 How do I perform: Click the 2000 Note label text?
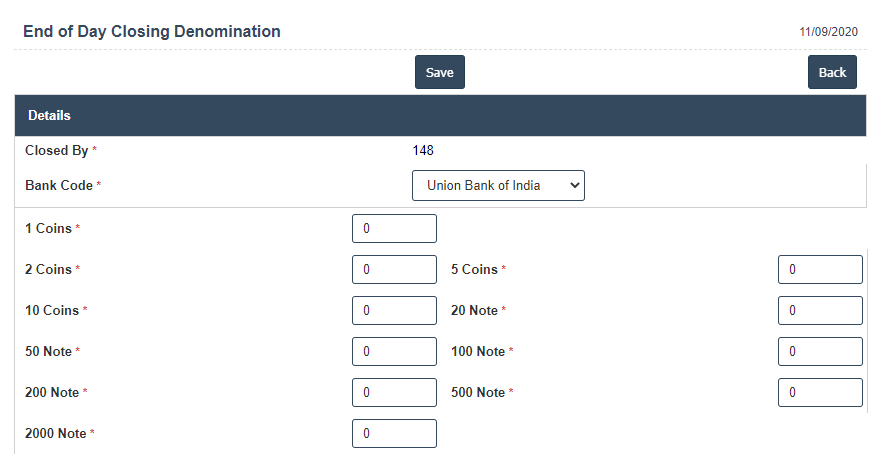pyautogui.click(x=56, y=433)
